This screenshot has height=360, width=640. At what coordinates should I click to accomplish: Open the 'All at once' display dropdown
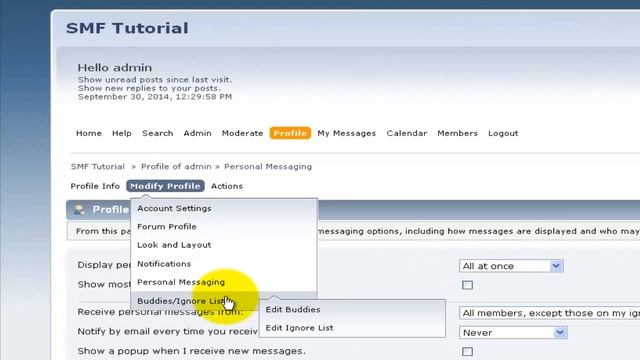[x=511, y=266]
